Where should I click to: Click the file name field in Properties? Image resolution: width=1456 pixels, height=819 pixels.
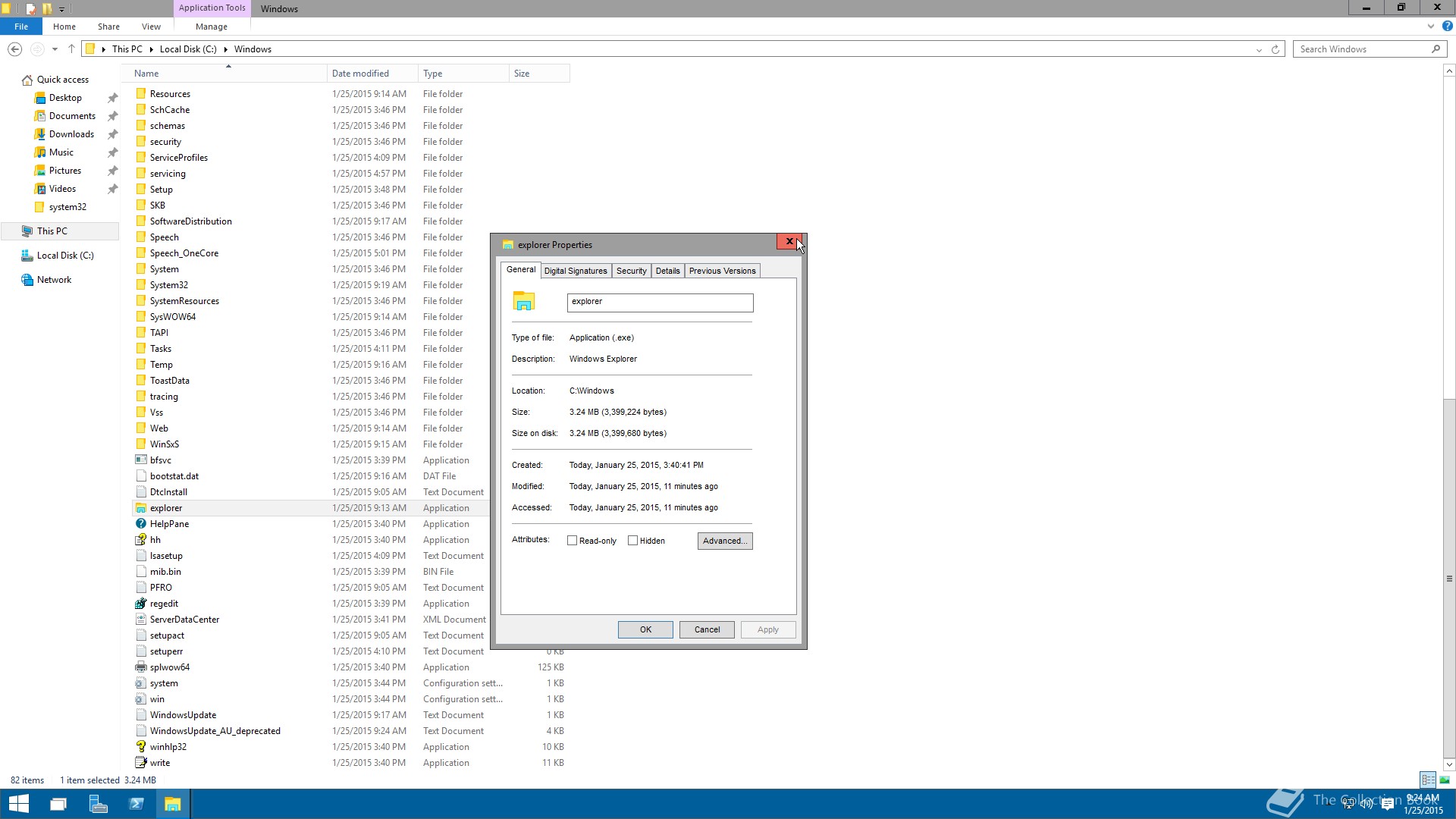click(x=660, y=302)
